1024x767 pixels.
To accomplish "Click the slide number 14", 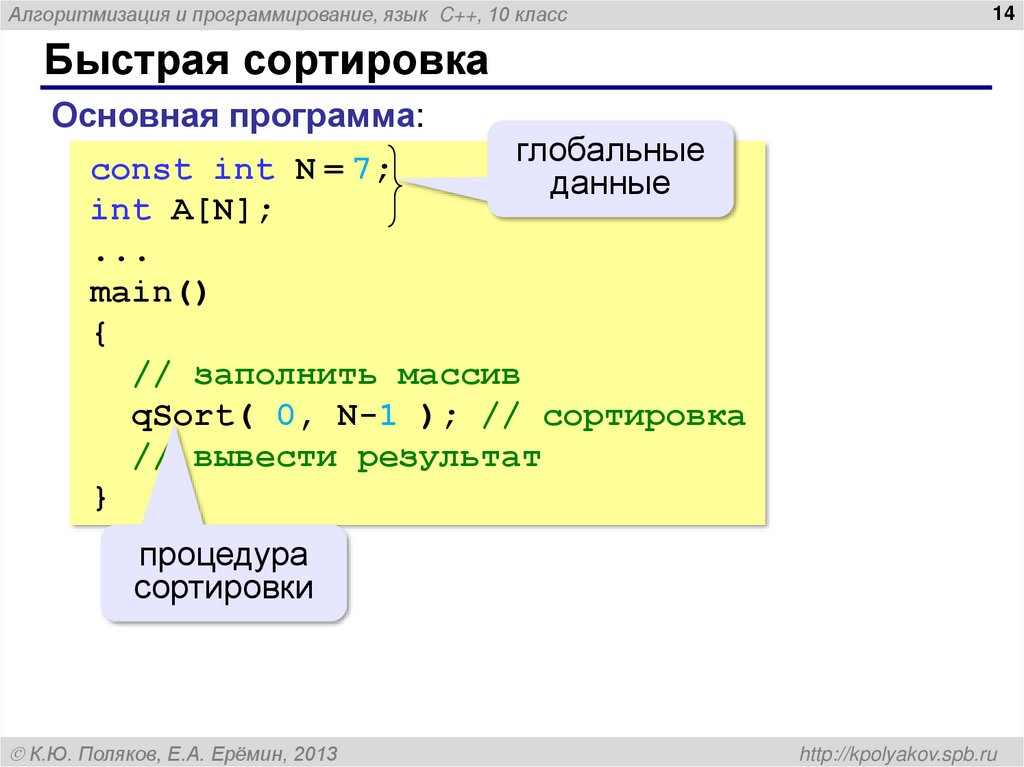I will [1002, 12].
